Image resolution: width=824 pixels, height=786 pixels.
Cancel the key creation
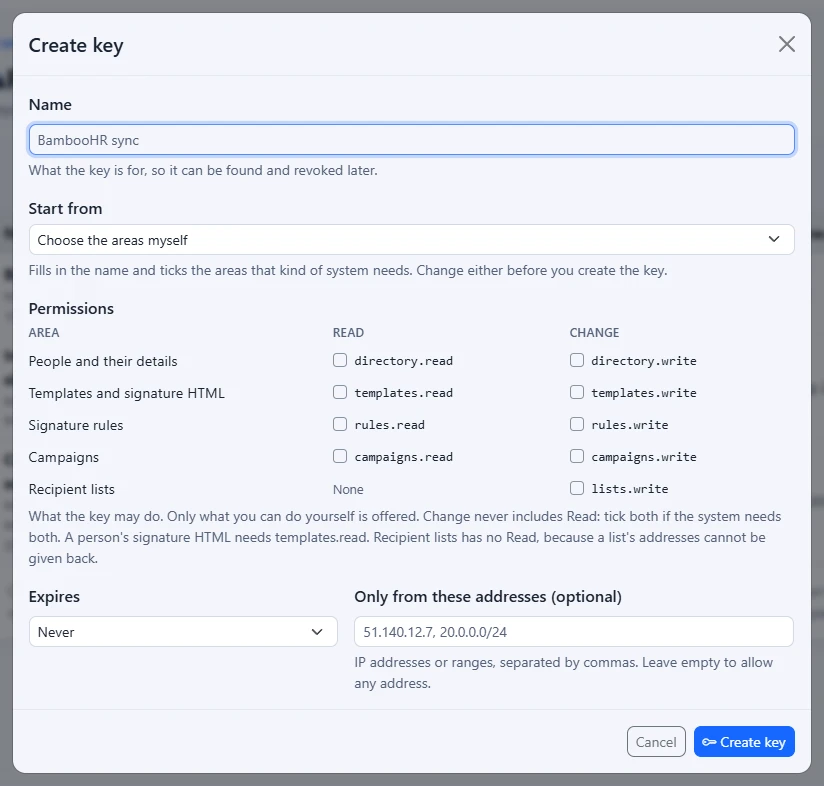tap(656, 742)
